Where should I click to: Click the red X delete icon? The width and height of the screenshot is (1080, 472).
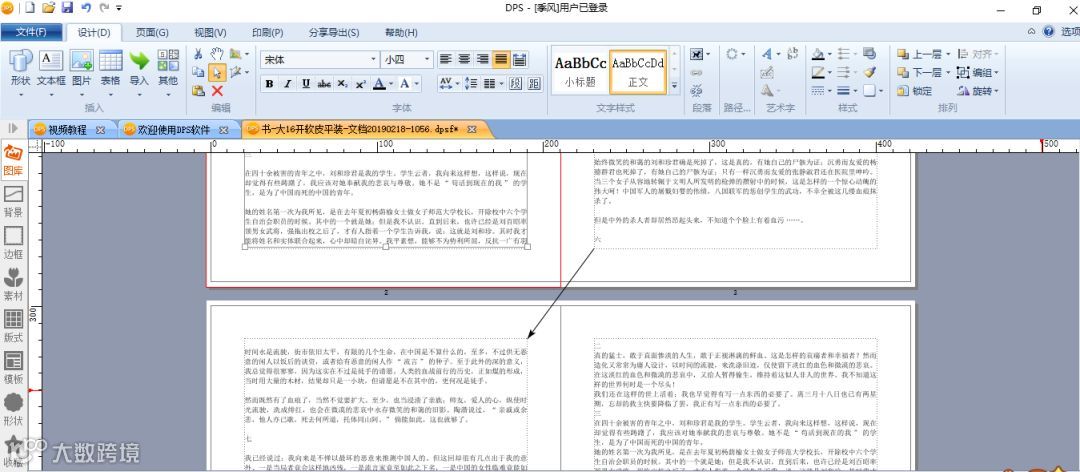tap(217, 90)
